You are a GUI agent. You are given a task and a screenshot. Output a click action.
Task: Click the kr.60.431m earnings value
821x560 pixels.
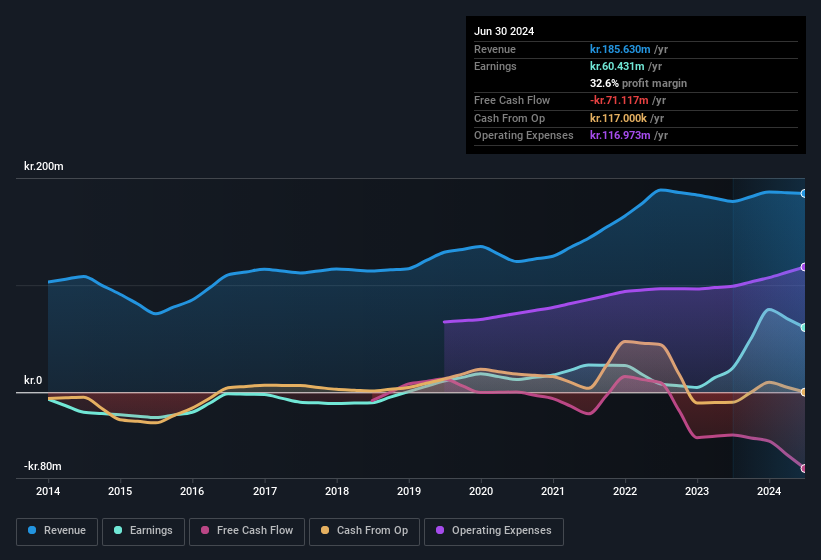[617, 66]
